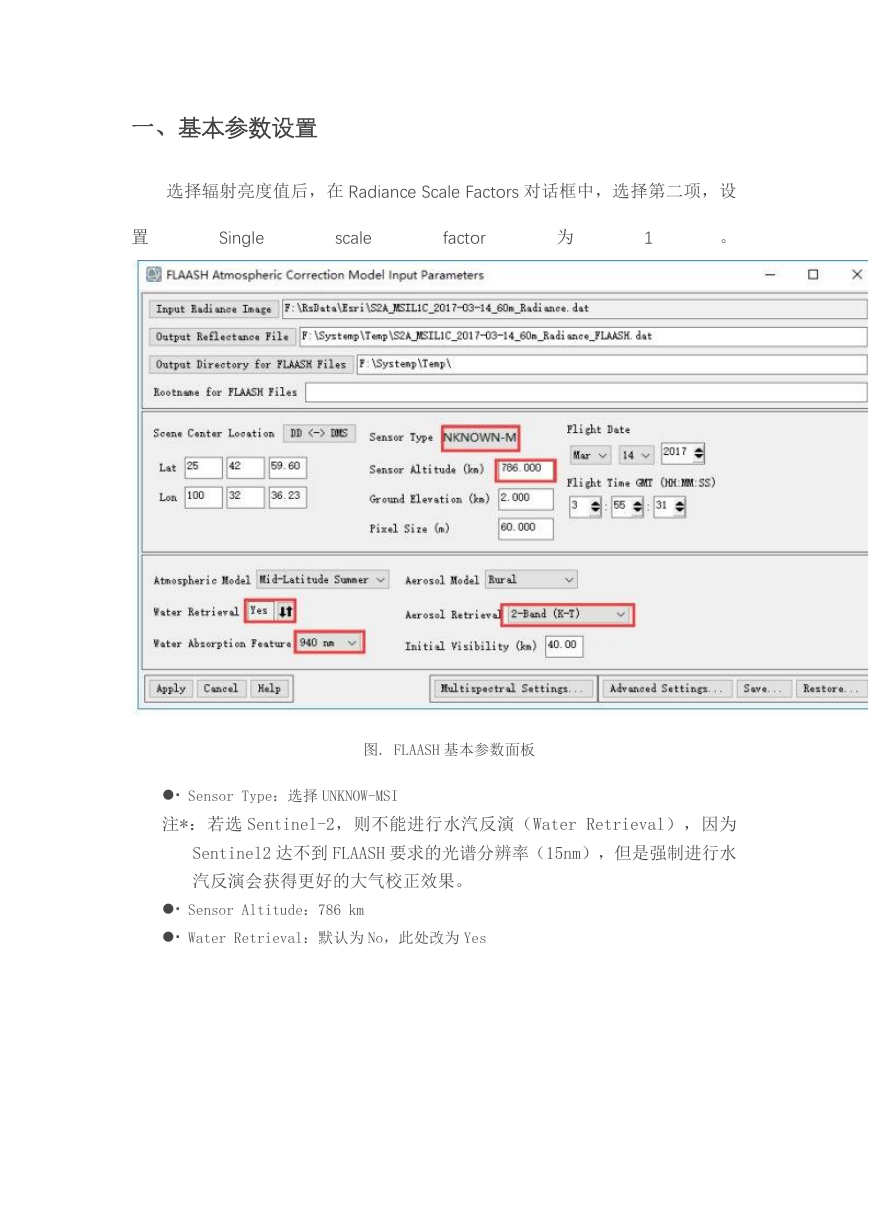Edit the Pixel Size (m) field
This screenshot has height=1228, width=869.
coord(525,528)
